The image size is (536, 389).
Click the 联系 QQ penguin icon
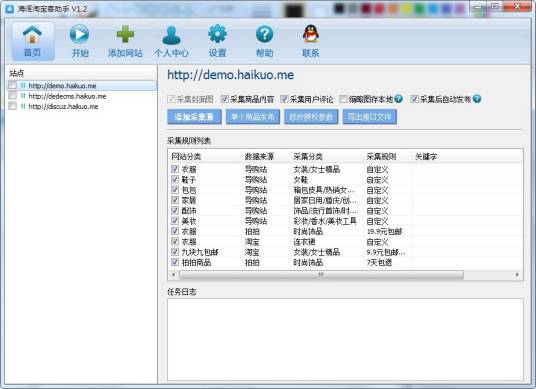[x=311, y=34]
